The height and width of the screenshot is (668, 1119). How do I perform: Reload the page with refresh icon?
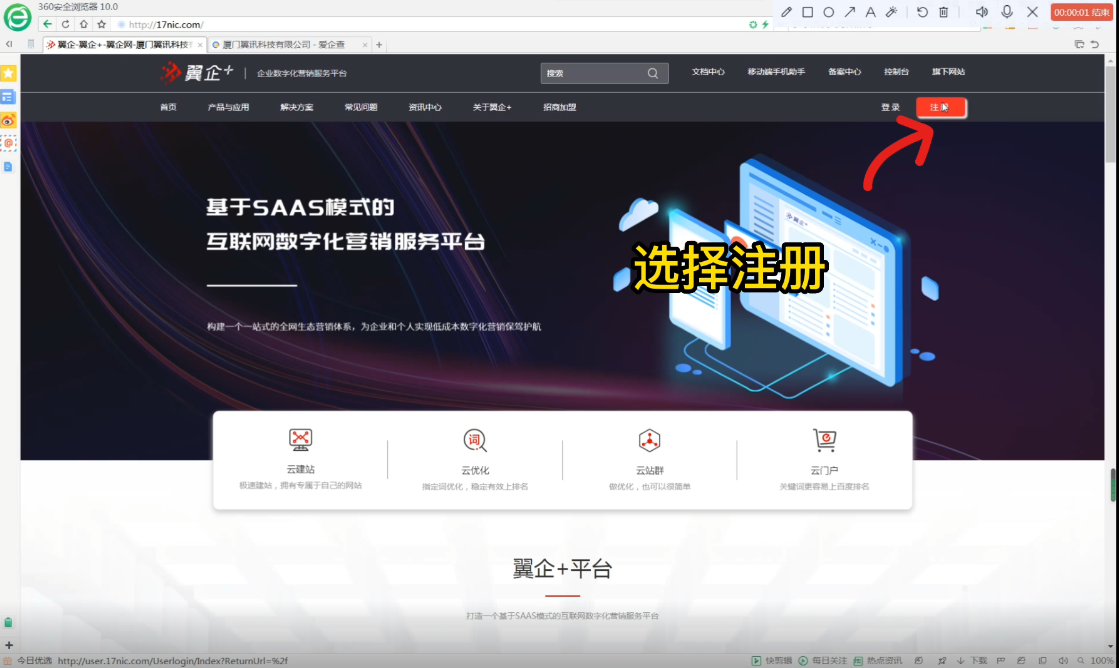[66, 24]
